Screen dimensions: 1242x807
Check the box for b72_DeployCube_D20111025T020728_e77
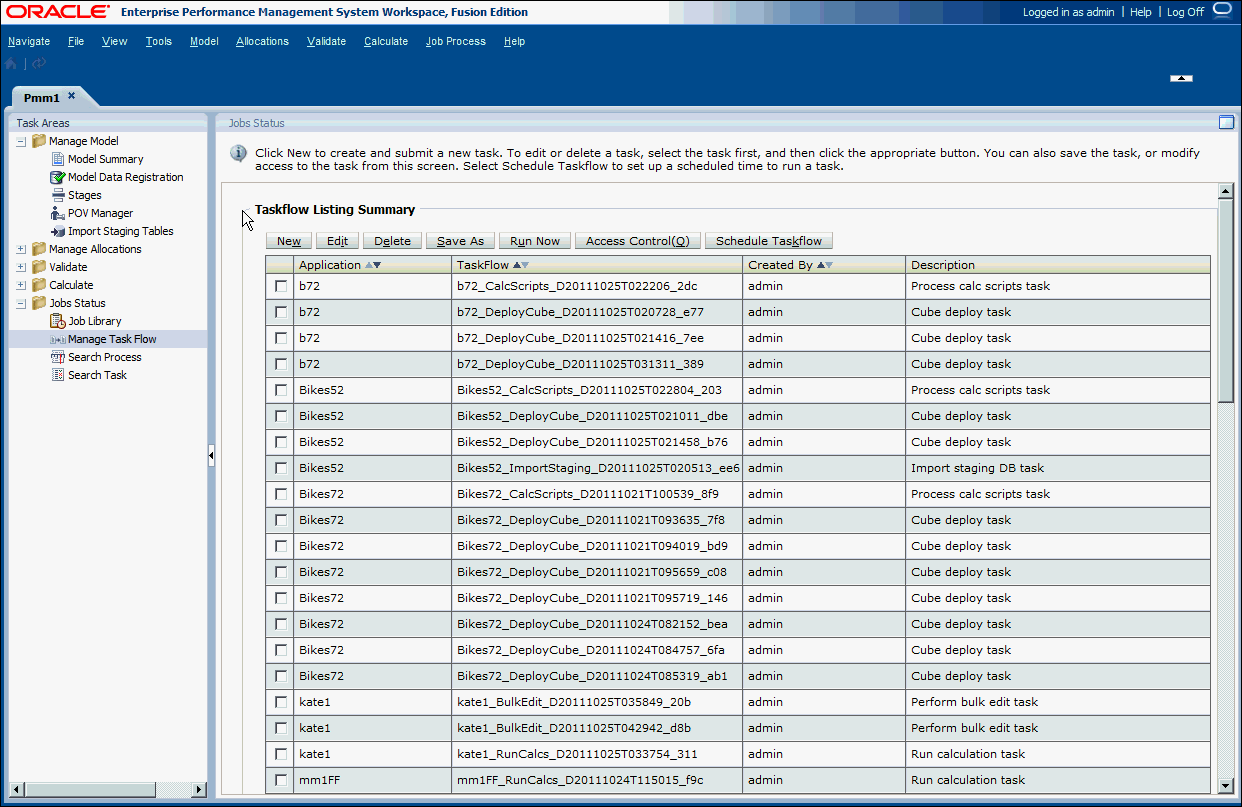tap(281, 312)
